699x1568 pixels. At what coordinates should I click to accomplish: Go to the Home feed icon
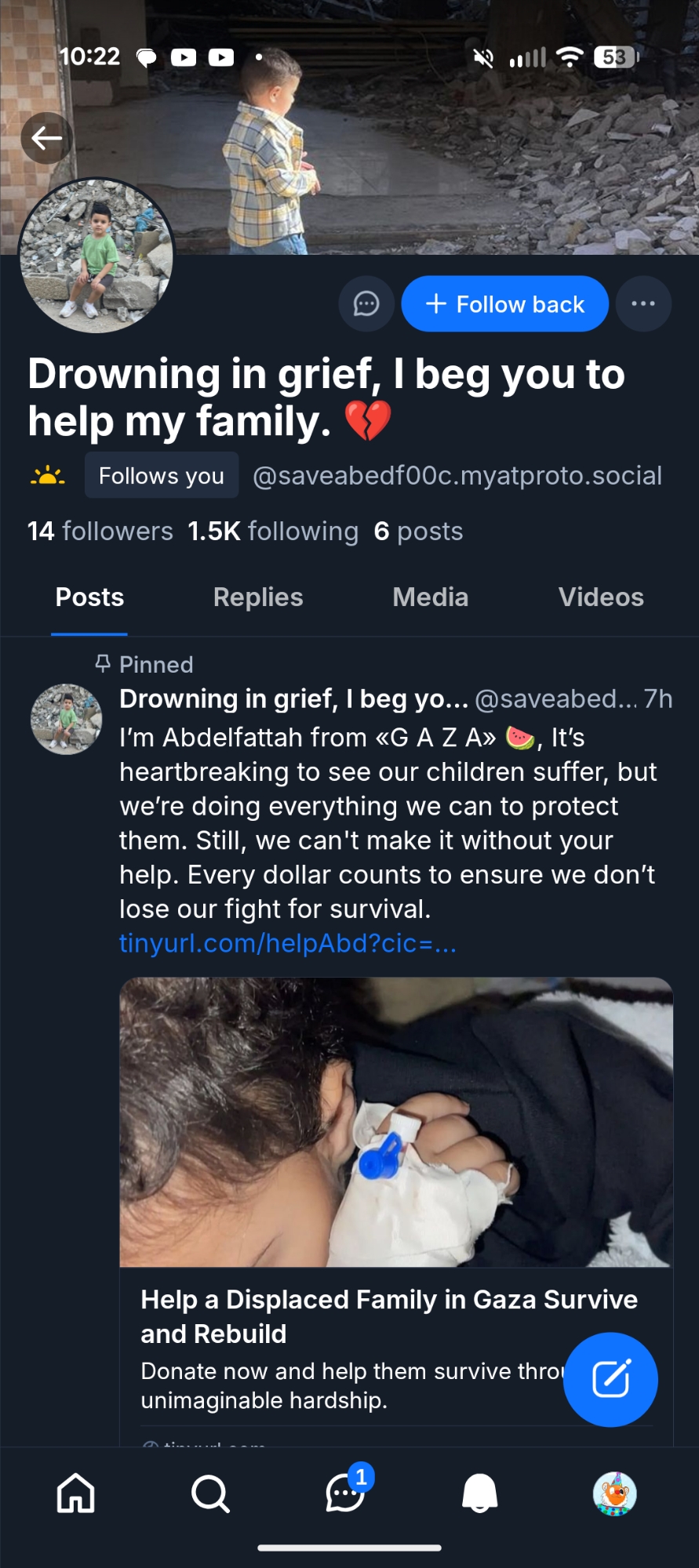click(76, 1493)
